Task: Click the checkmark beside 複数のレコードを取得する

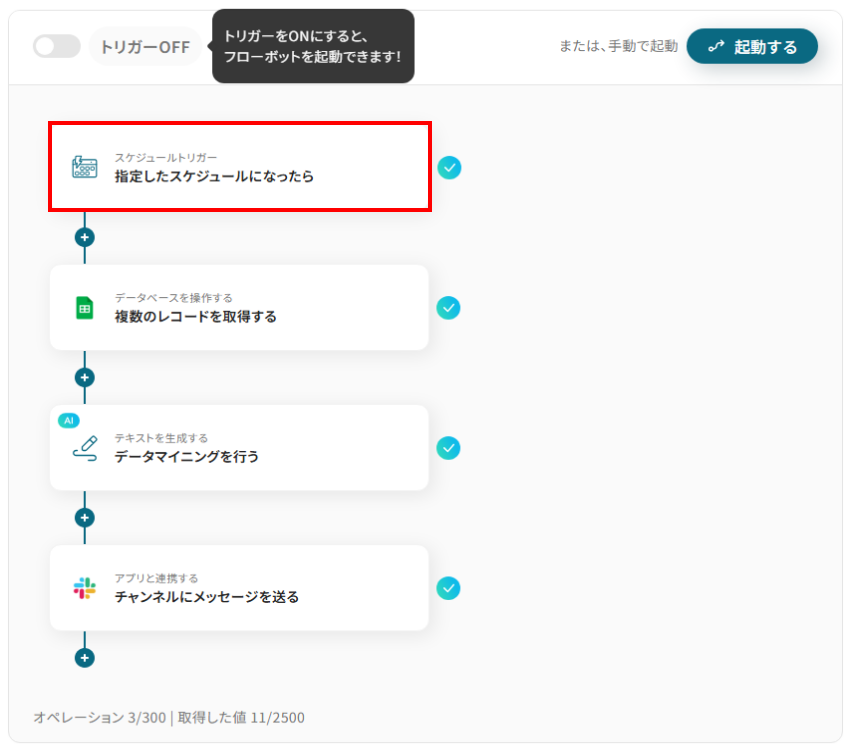Action: click(448, 308)
